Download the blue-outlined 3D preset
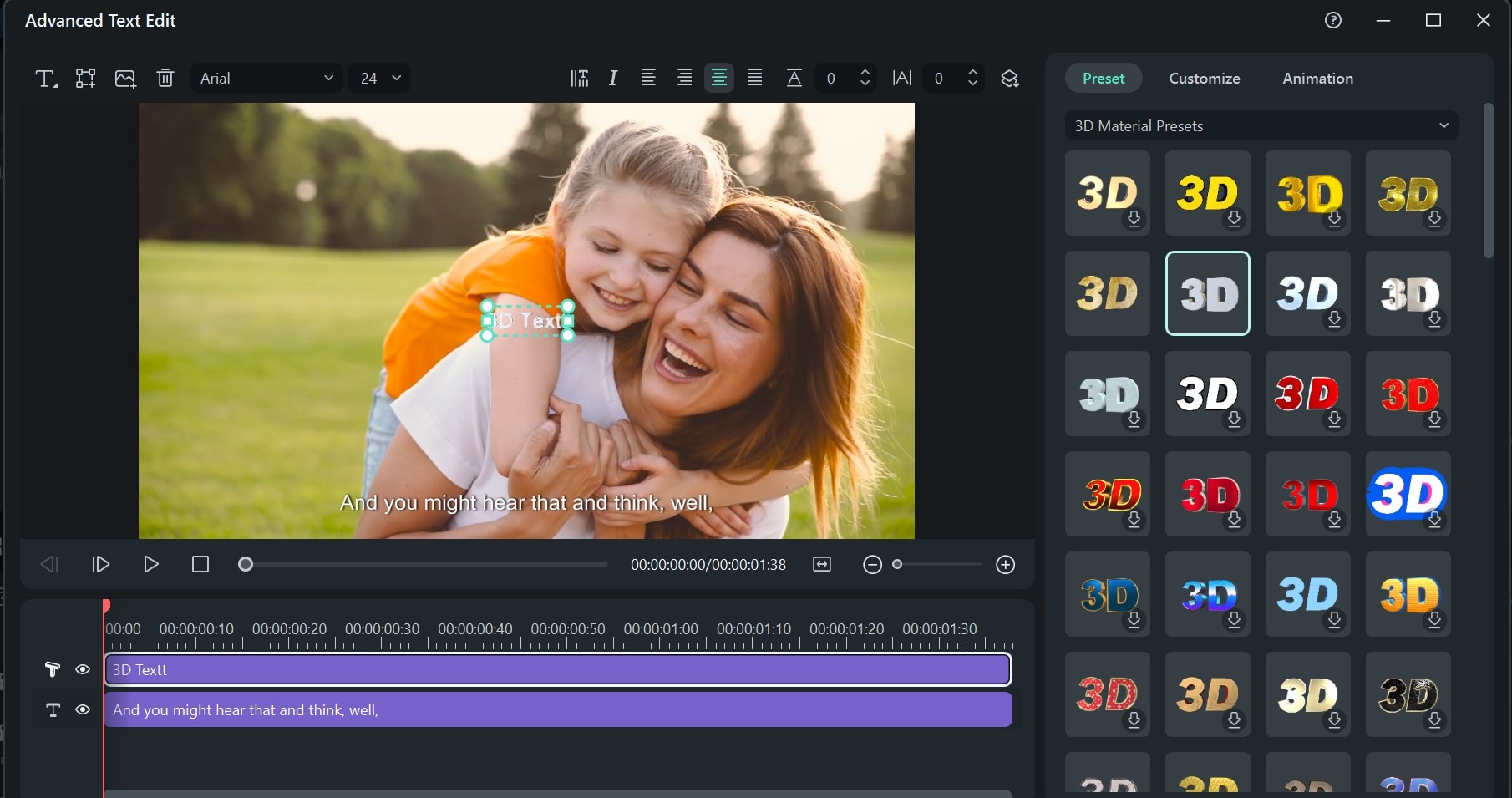The height and width of the screenshot is (798, 1512). tap(1434, 520)
